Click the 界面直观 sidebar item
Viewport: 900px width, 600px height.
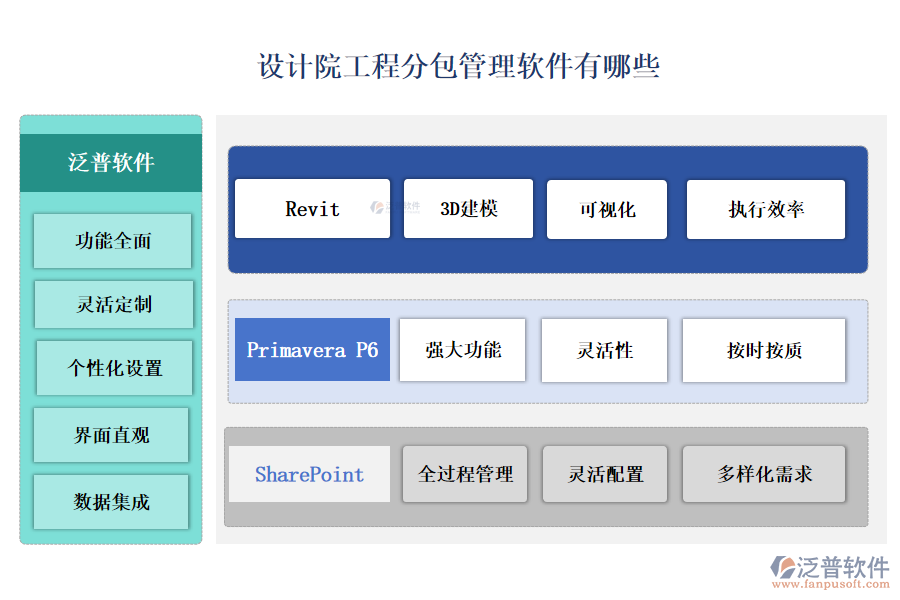click(x=112, y=435)
